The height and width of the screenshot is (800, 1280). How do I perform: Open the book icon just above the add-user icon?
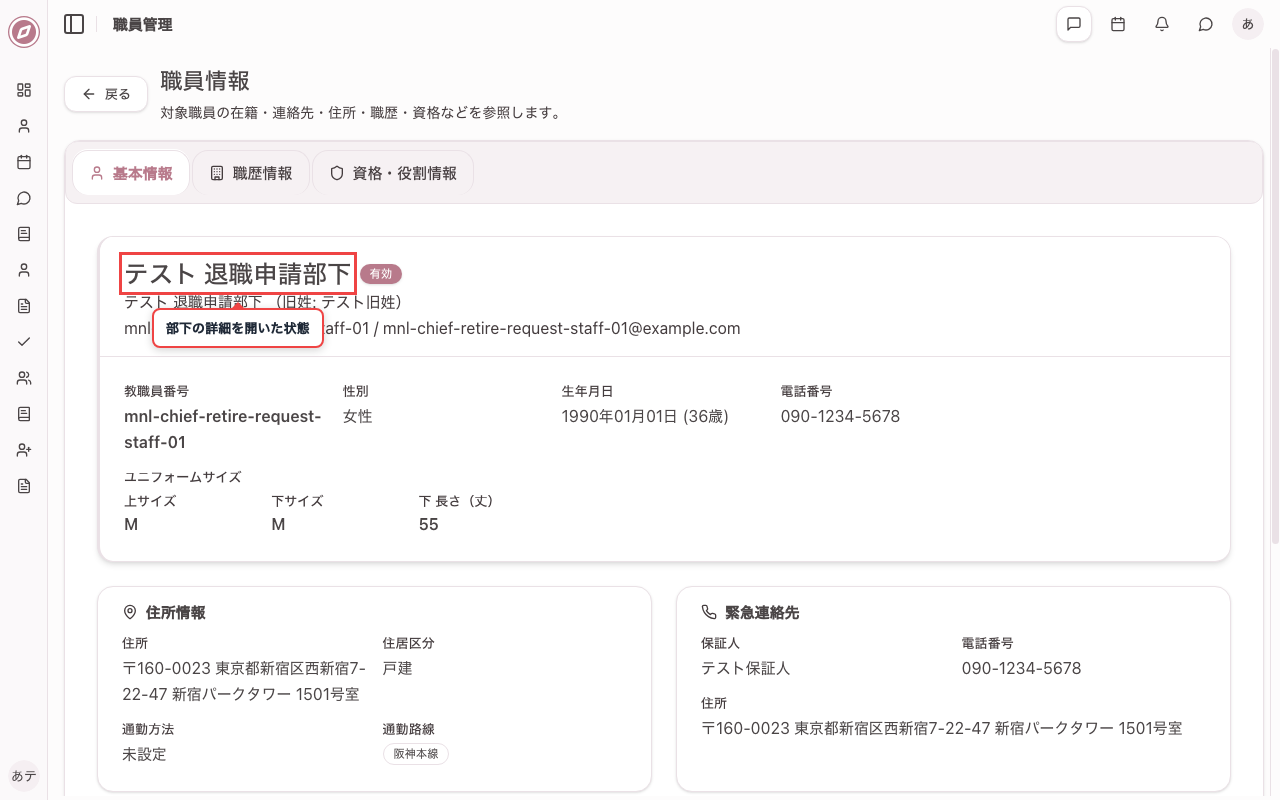[24, 414]
